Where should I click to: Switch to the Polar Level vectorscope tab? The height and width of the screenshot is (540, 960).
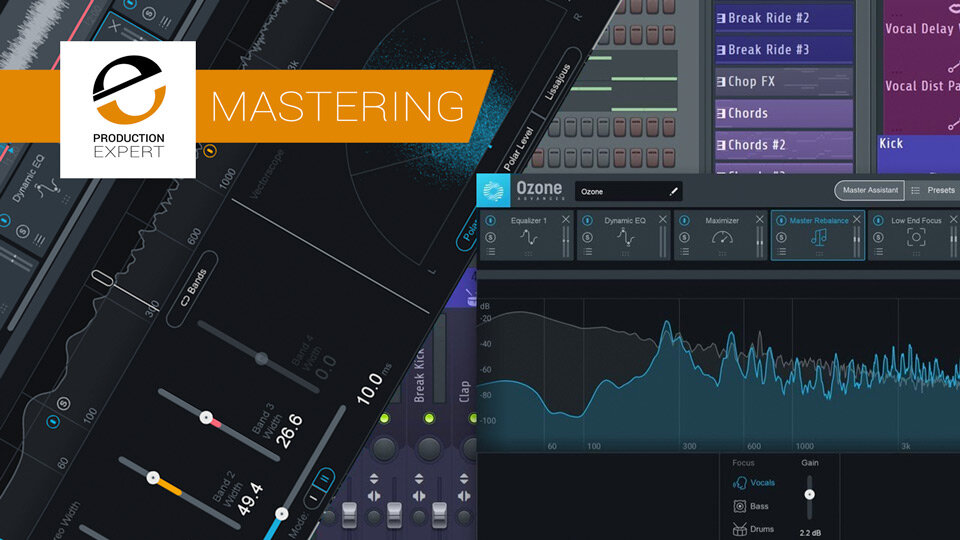518,149
